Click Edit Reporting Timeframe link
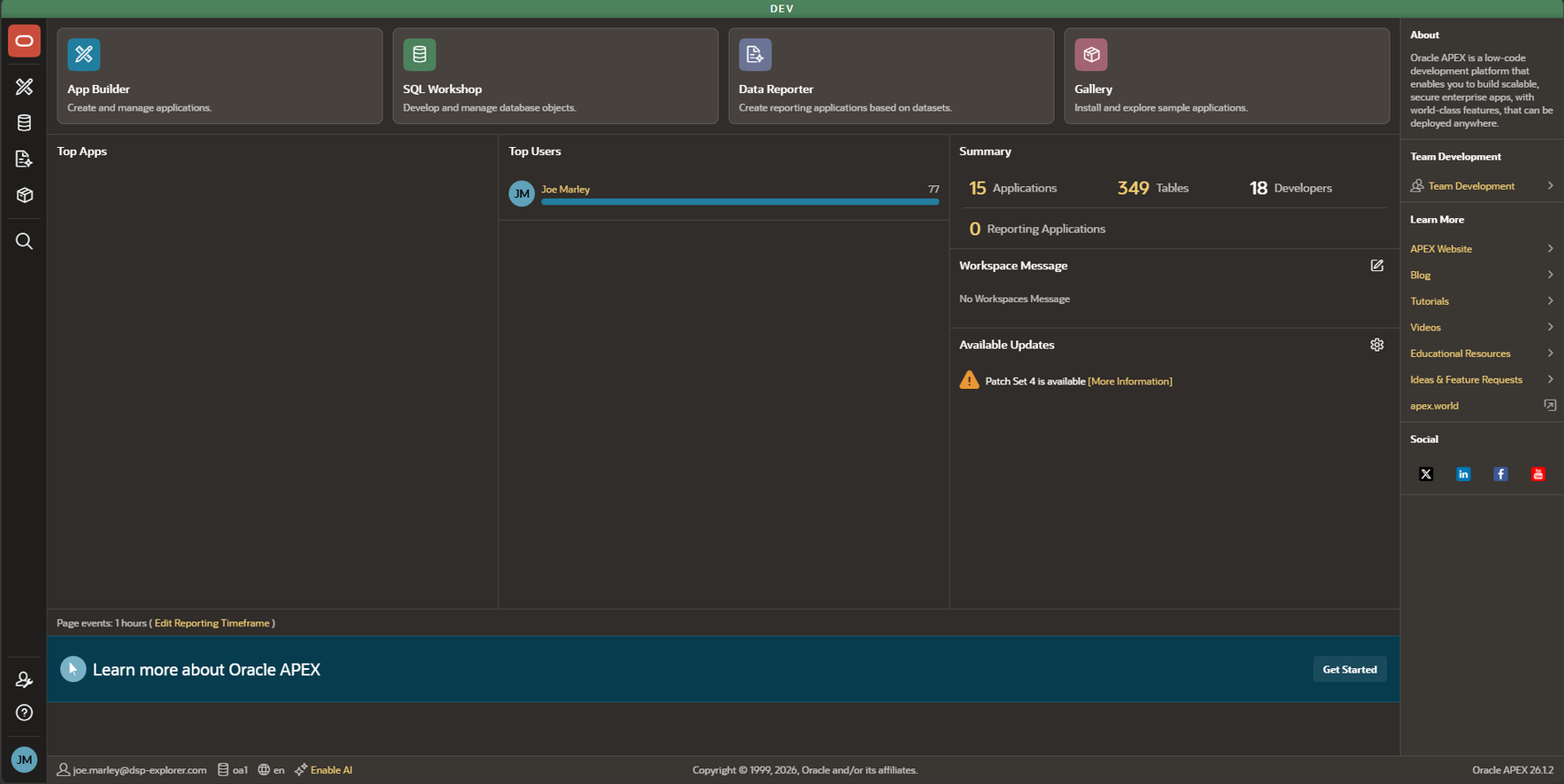Viewport: 1564px width, 784px height. [x=212, y=623]
